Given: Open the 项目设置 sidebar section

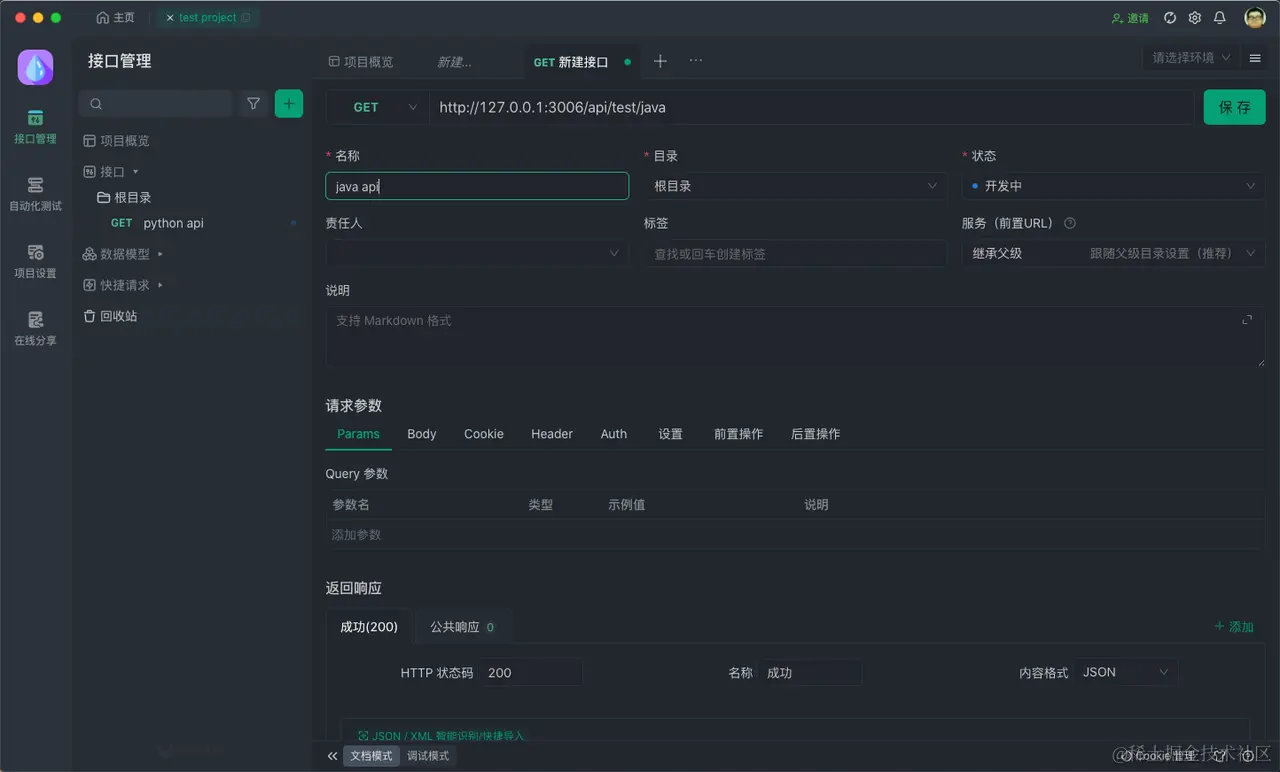Looking at the screenshot, I should pyautogui.click(x=35, y=262).
